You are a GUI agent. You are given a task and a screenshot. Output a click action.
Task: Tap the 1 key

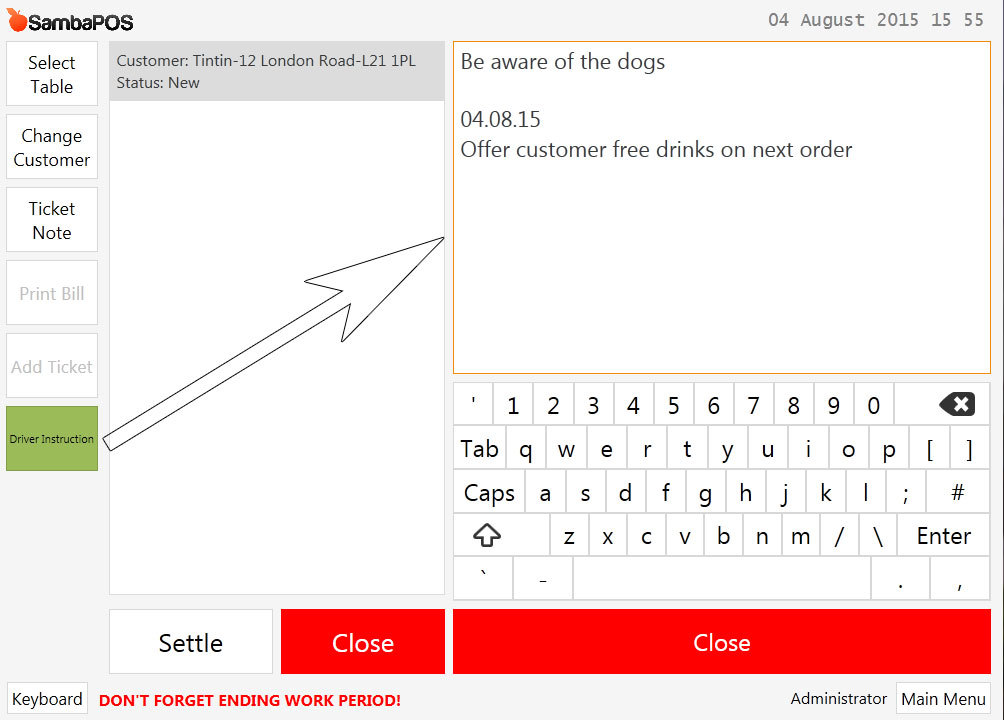click(513, 404)
